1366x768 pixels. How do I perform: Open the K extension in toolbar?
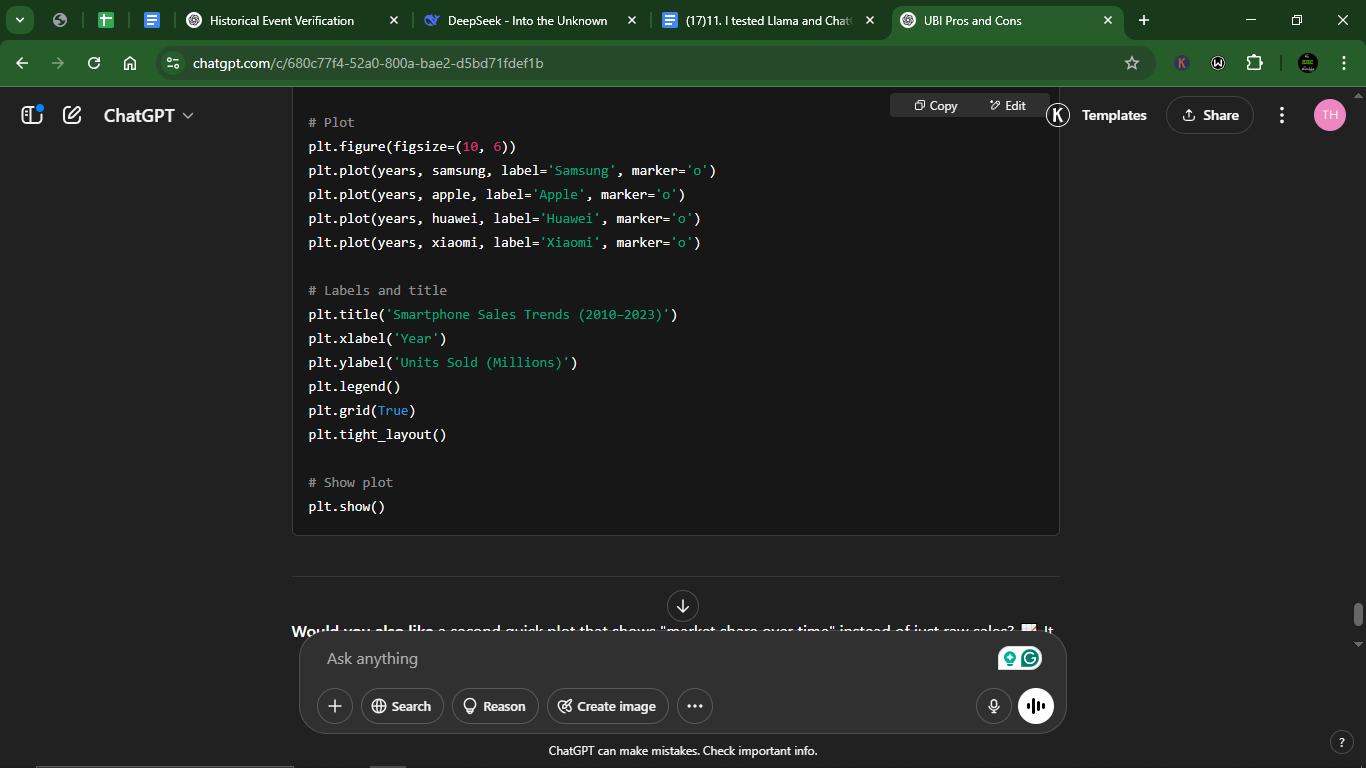pos(1182,63)
